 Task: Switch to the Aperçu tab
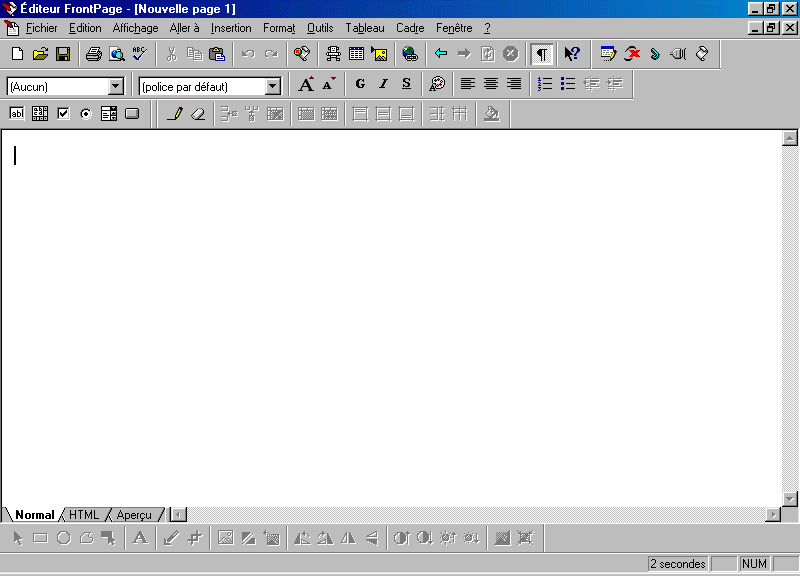coord(134,515)
